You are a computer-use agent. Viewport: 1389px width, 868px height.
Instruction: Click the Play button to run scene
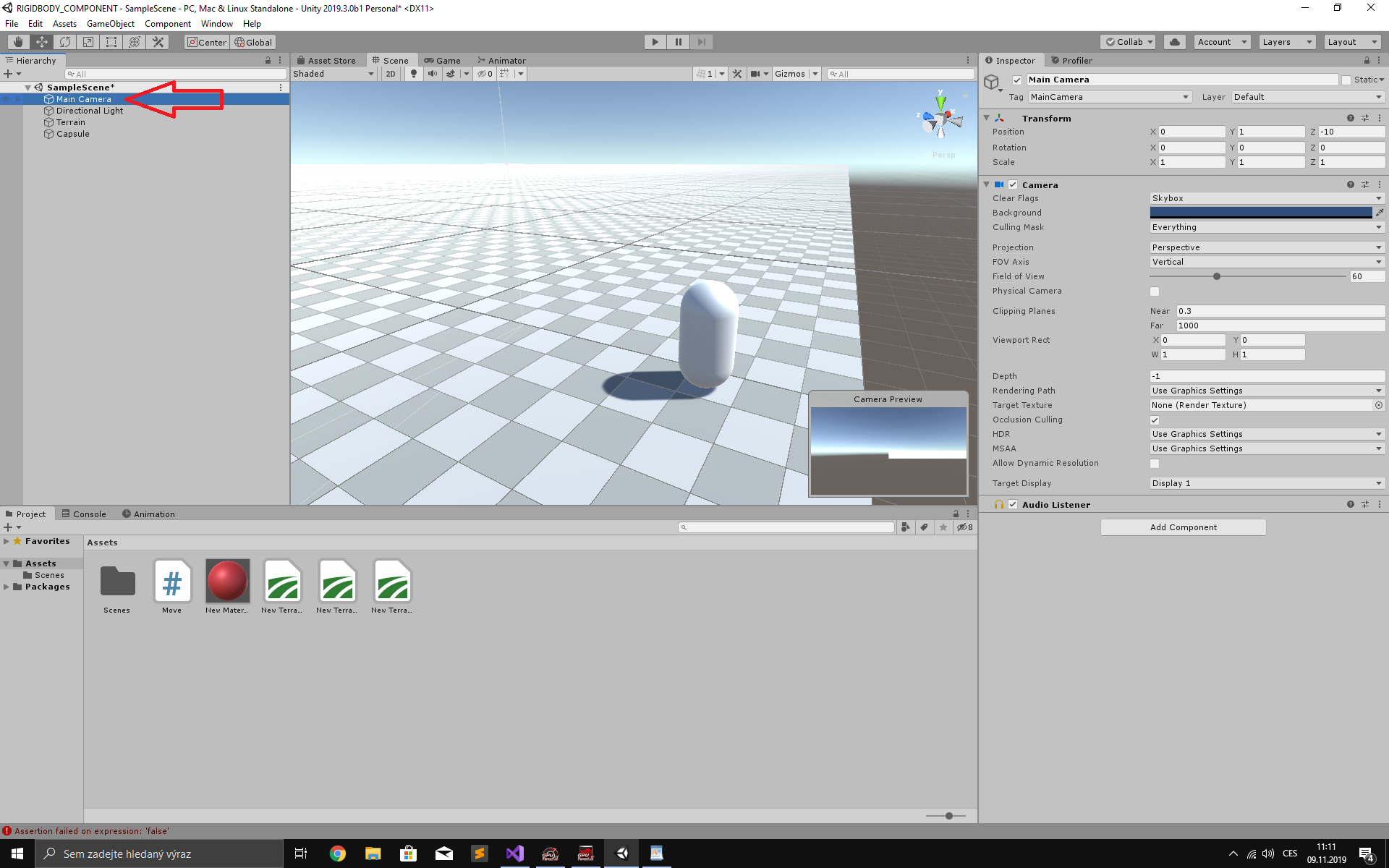click(x=653, y=41)
